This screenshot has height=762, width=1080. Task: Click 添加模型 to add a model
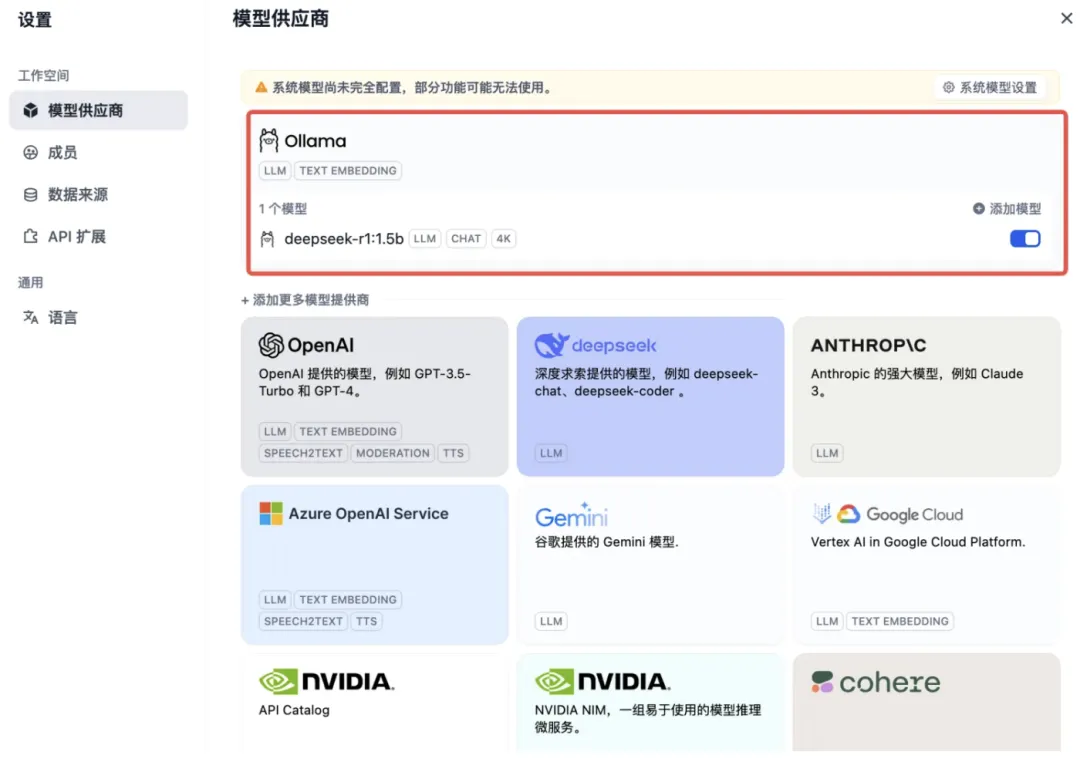tap(1007, 209)
